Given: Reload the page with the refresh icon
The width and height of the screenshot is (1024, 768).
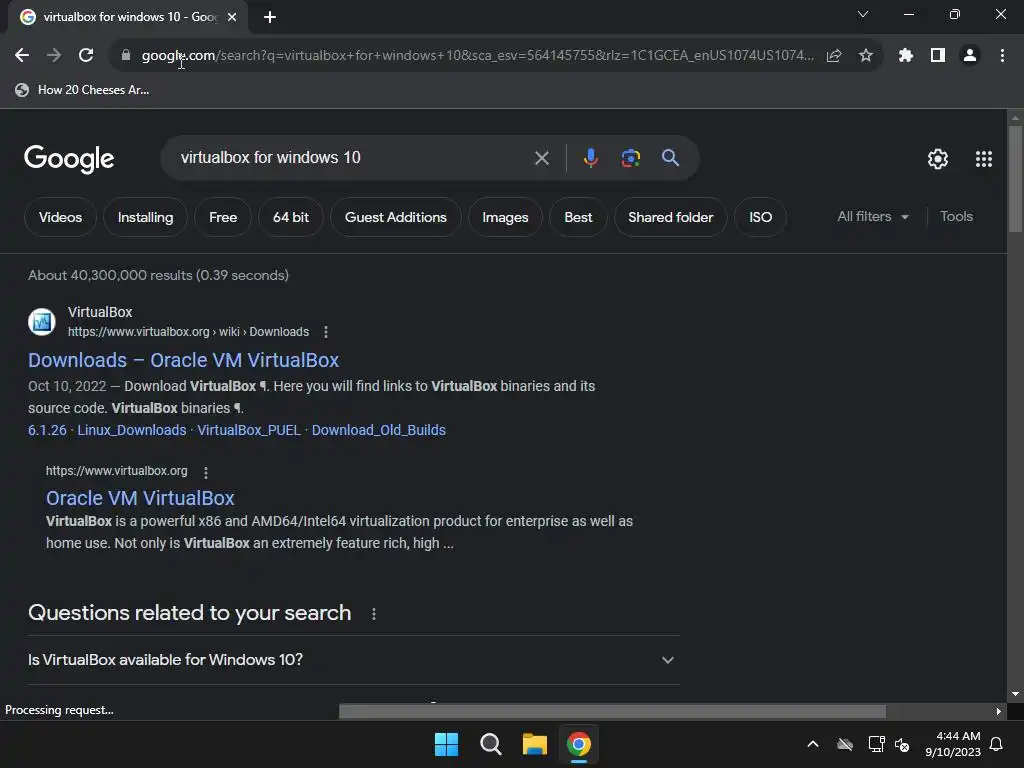Looking at the screenshot, I should (86, 56).
